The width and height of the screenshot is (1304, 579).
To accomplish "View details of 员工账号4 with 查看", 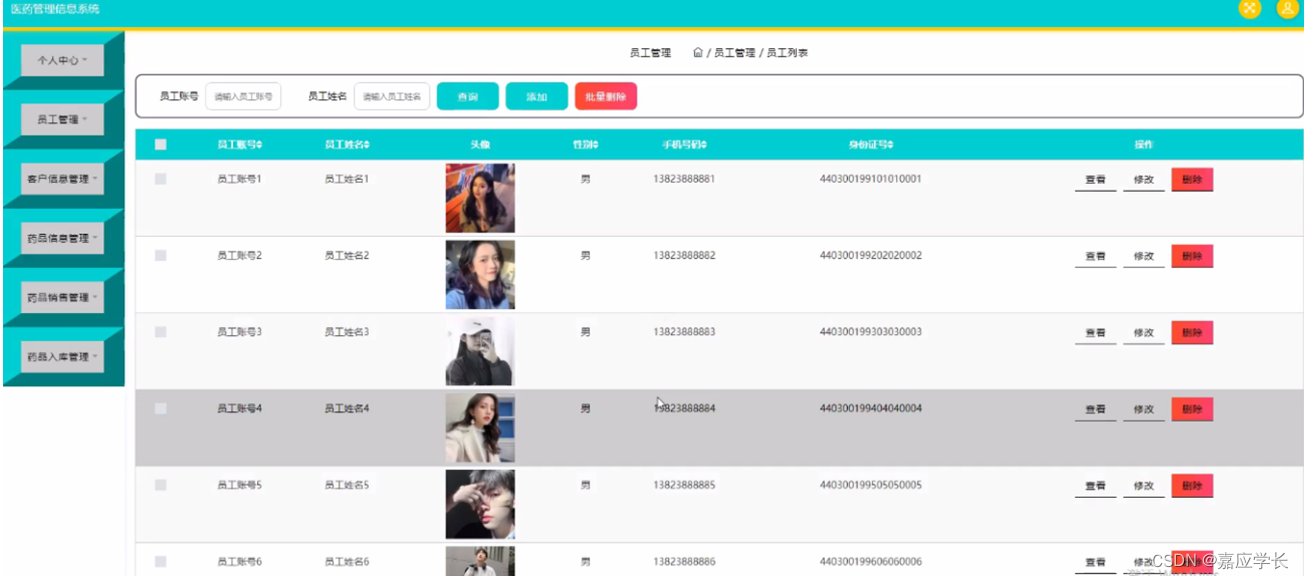I will (1096, 409).
